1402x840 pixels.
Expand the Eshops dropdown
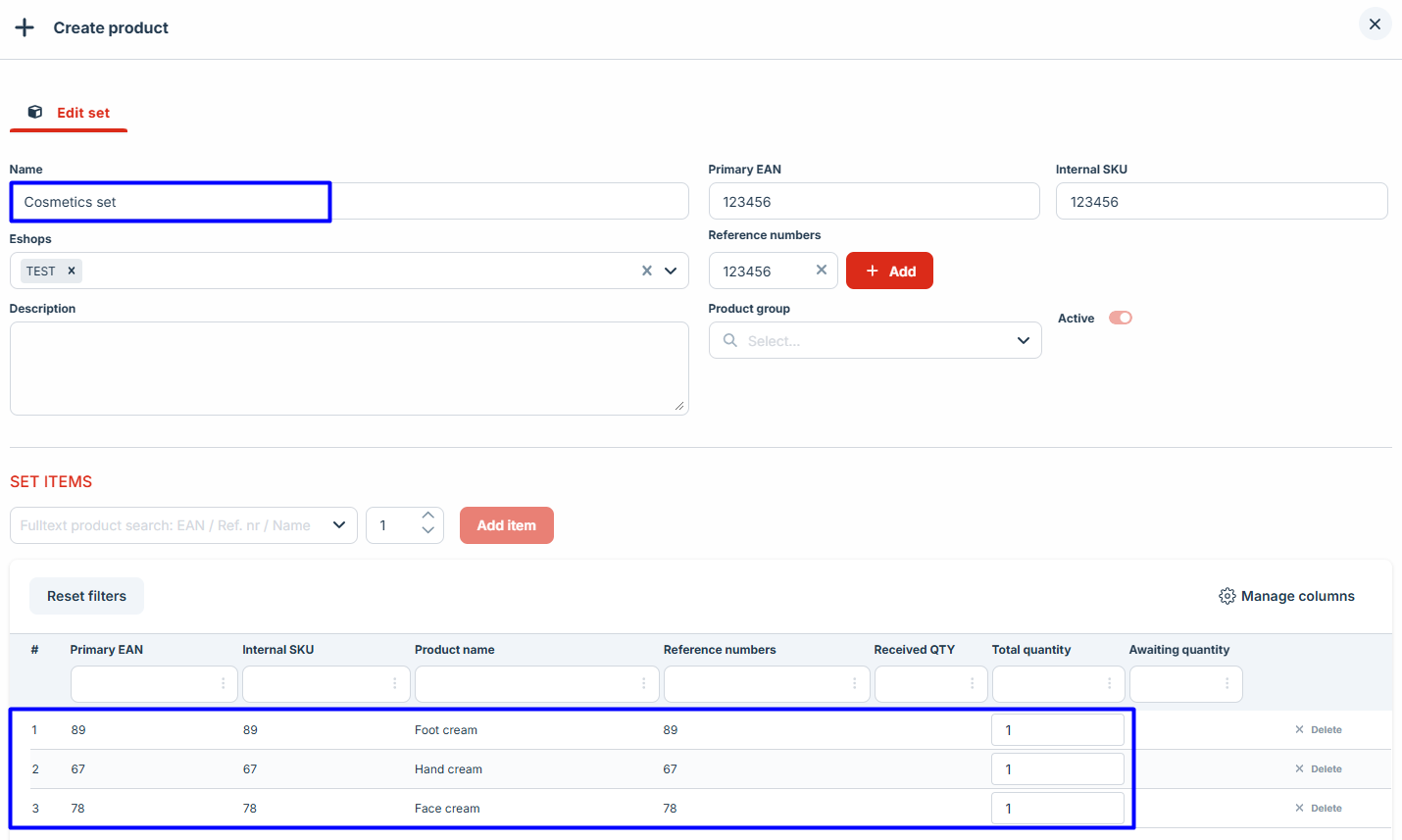tap(671, 271)
